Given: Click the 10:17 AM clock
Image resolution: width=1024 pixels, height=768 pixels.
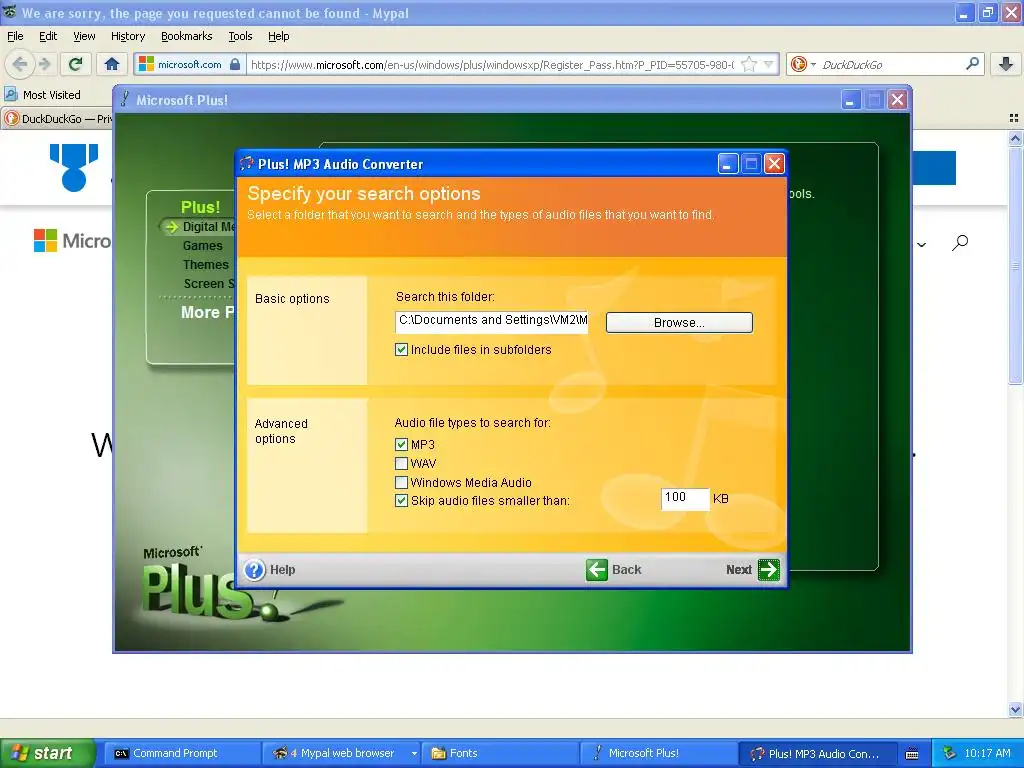Looking at the screenshot, I should point(987,753).
